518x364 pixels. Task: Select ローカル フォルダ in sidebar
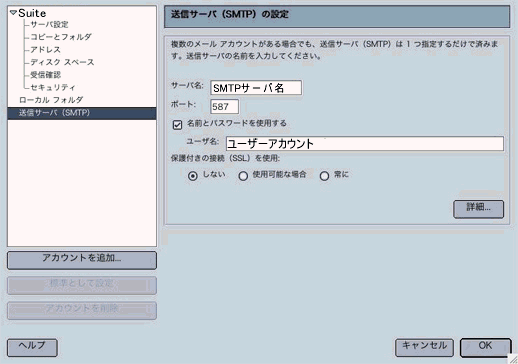point(51,100)
